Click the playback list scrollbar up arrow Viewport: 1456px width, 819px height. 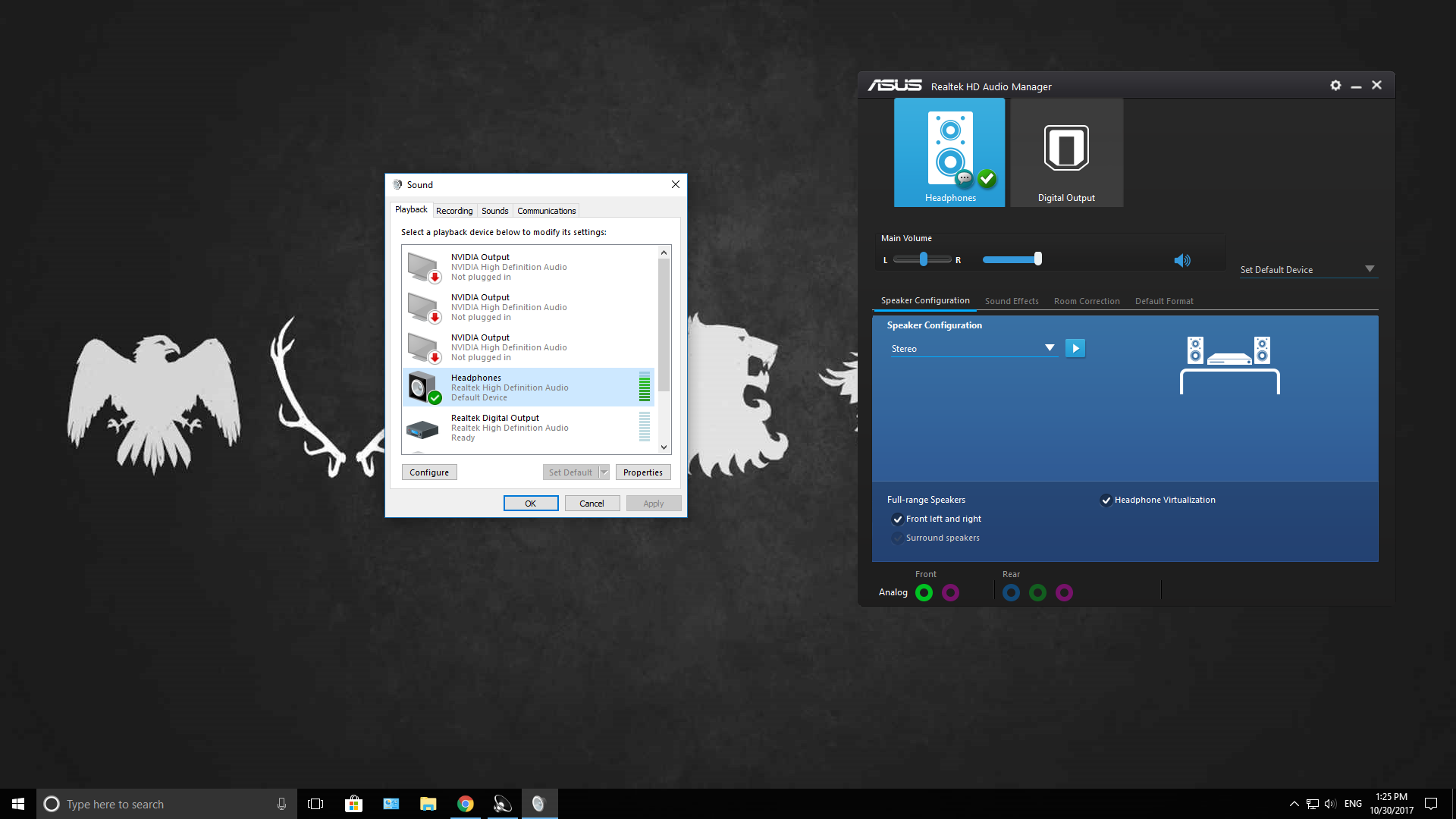tap(664, 253)
